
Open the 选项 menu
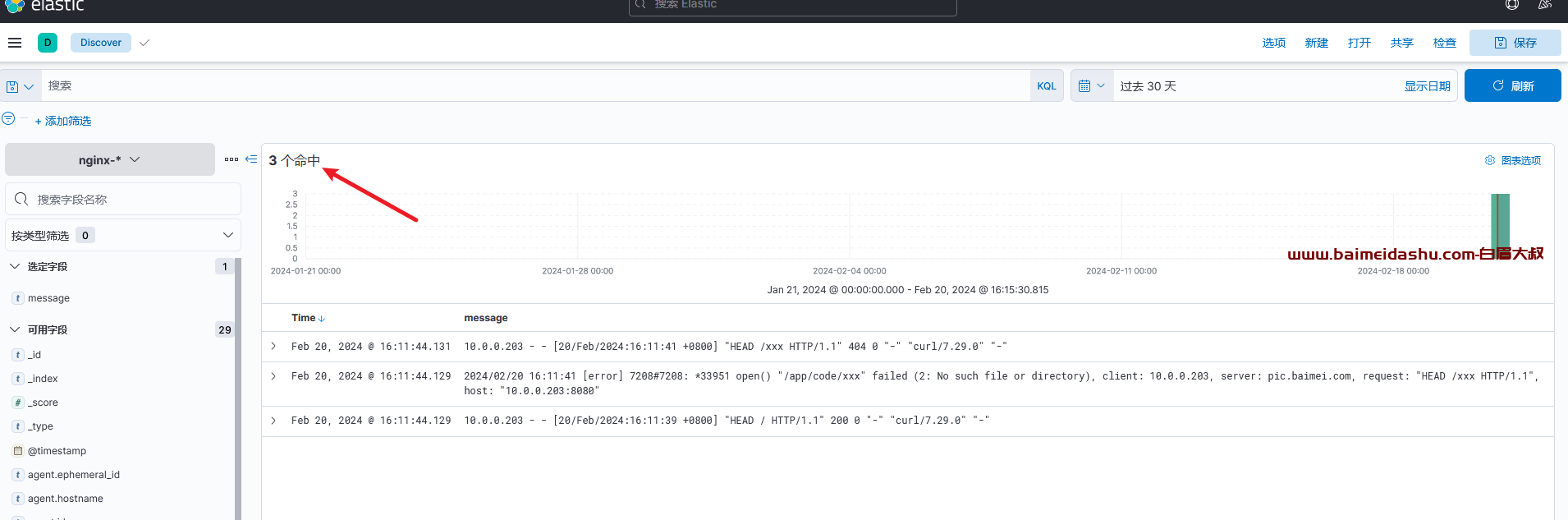click(1273, 43)
